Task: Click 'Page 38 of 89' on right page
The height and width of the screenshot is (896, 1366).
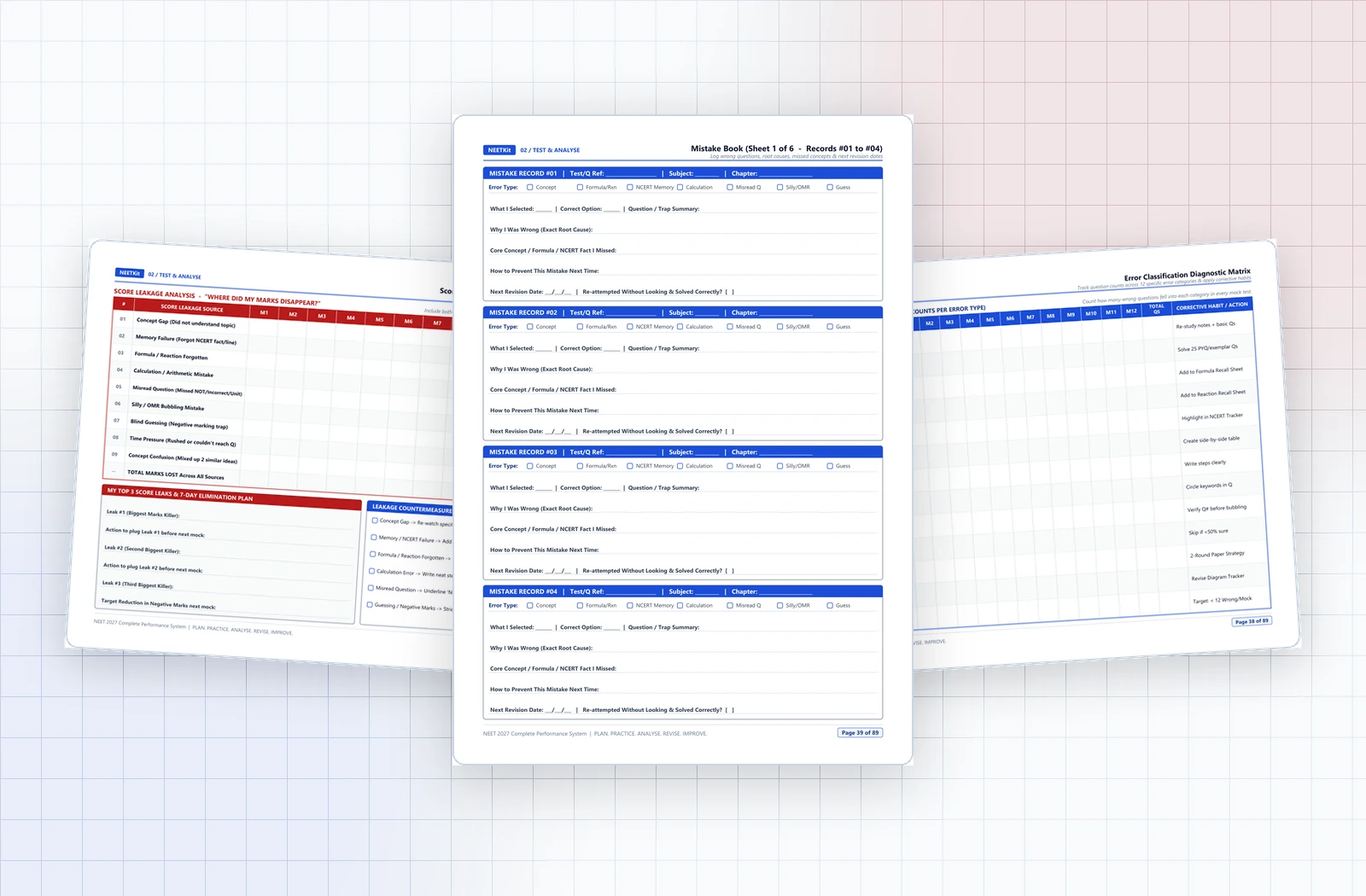Action: (x=1252, y=621)
